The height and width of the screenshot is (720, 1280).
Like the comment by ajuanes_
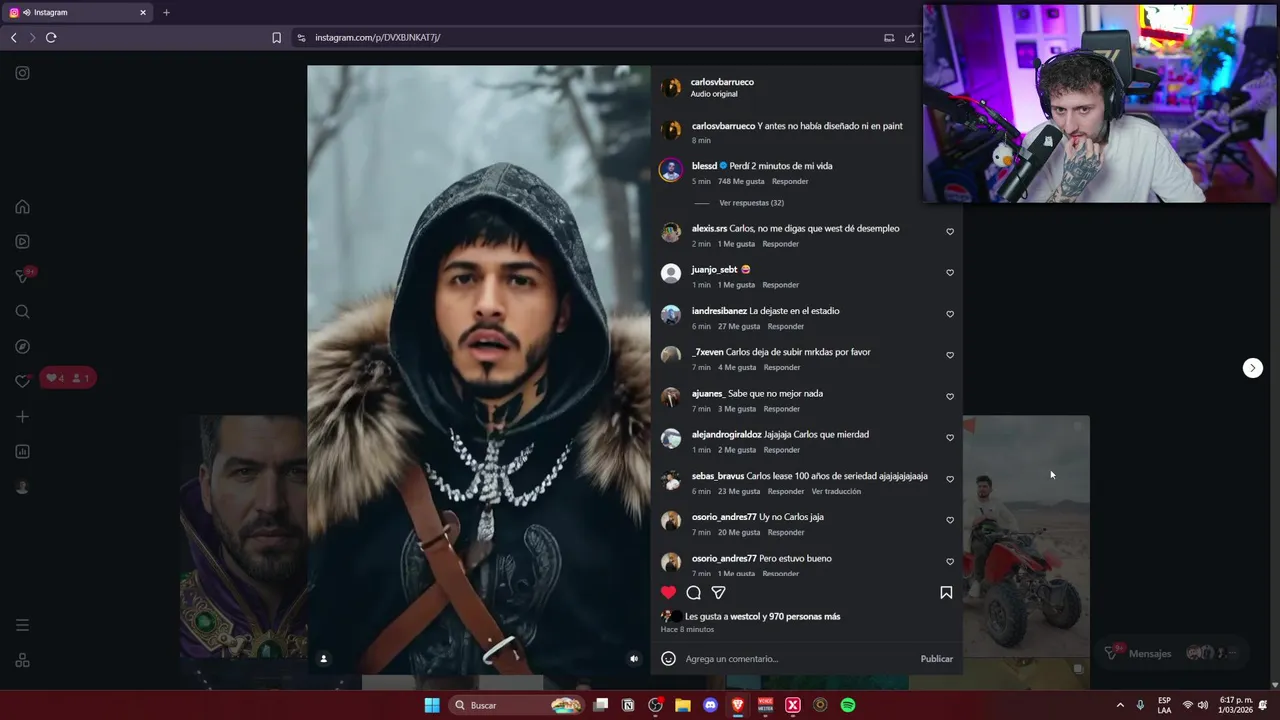[x=950, y=396]
